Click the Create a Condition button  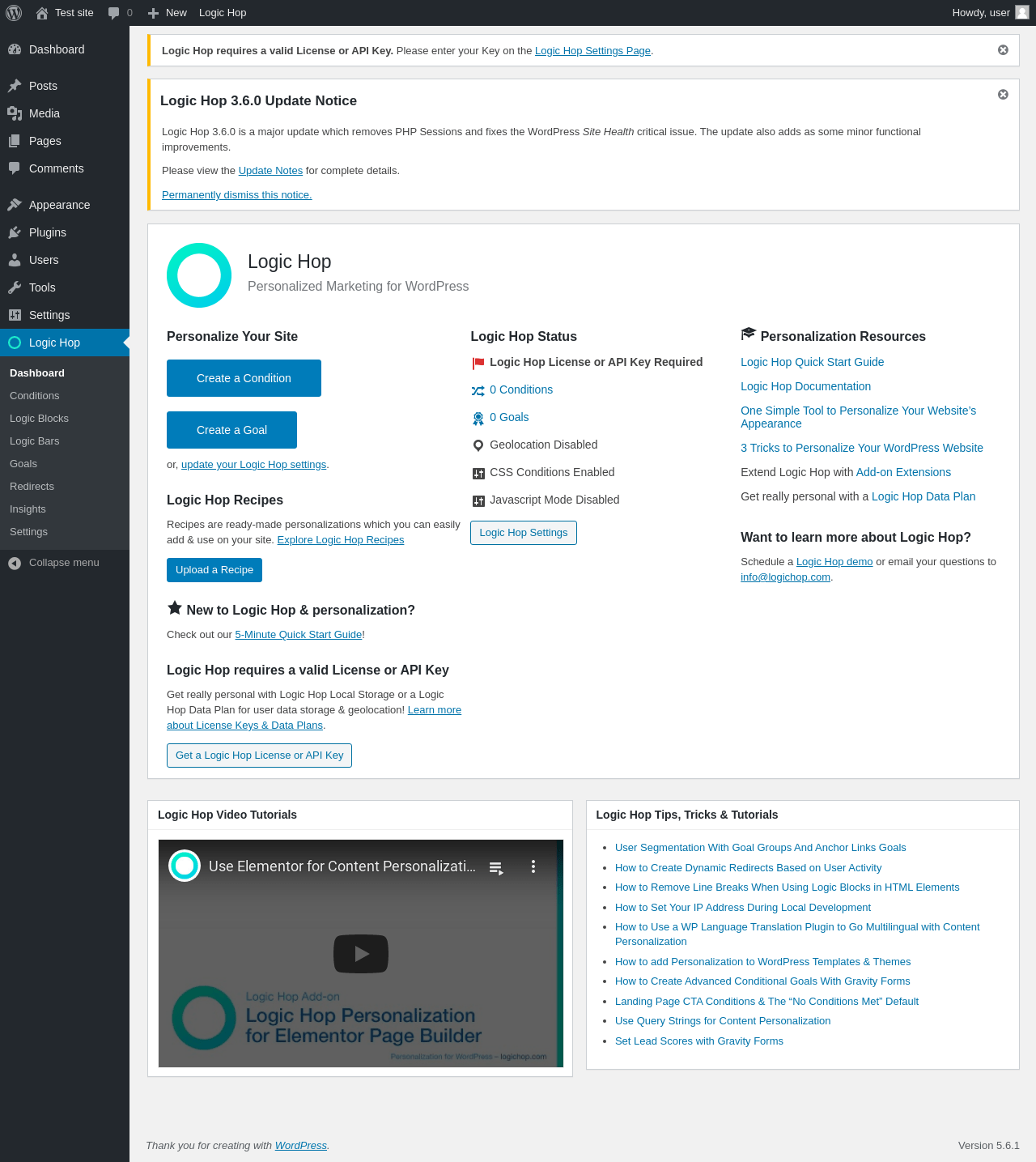point(244,378)
